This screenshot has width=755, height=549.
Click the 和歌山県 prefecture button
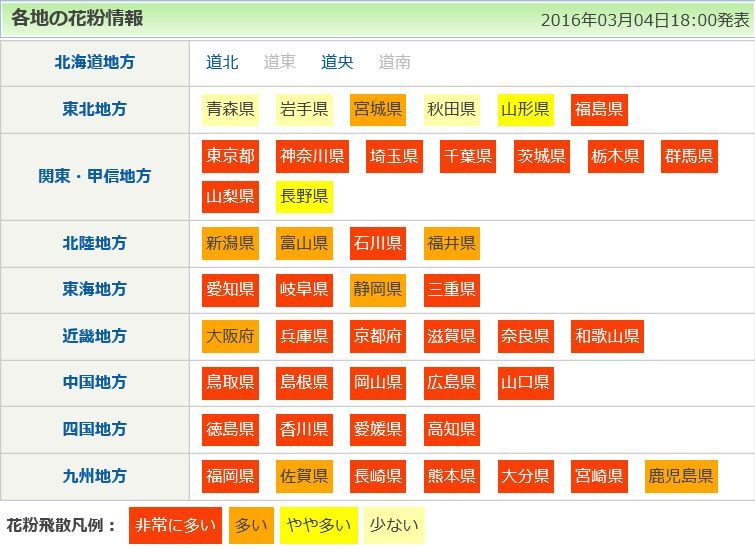click(x=608, y=336)
